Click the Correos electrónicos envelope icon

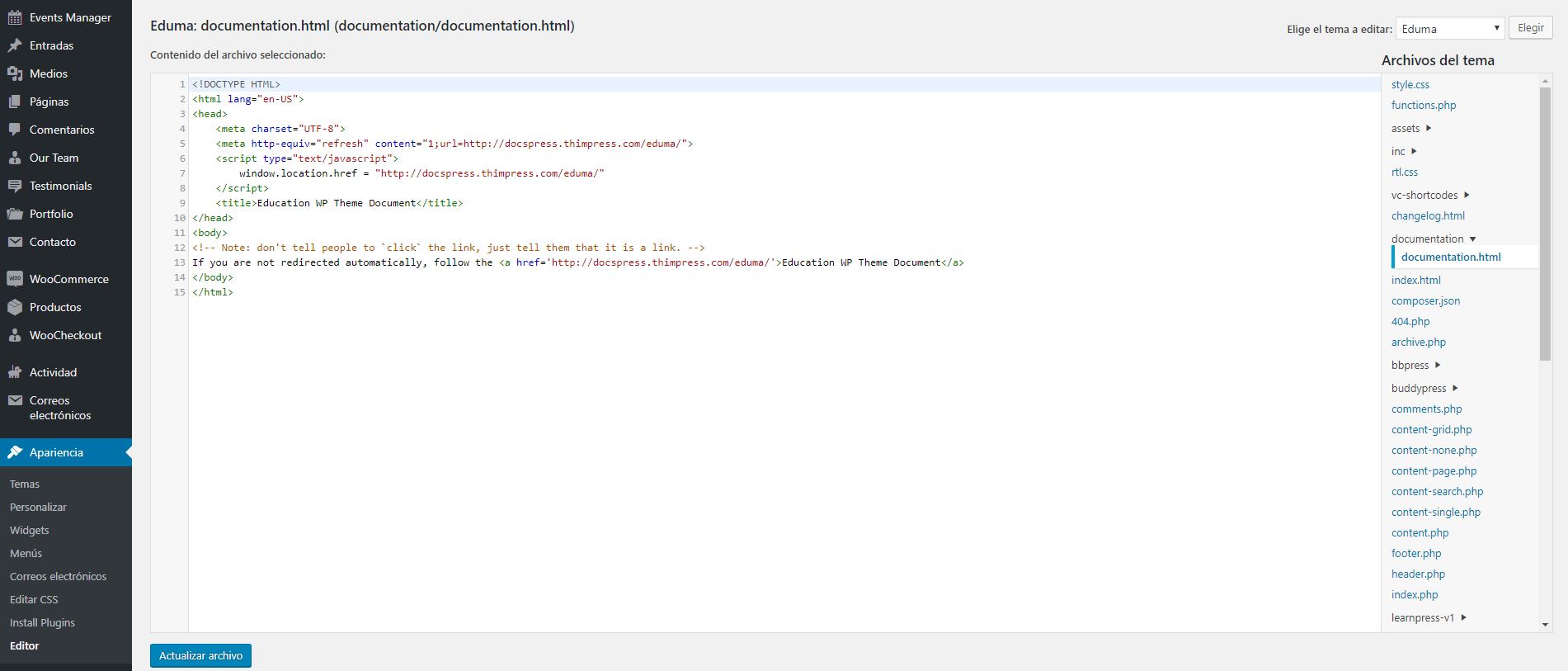[15, 400]
